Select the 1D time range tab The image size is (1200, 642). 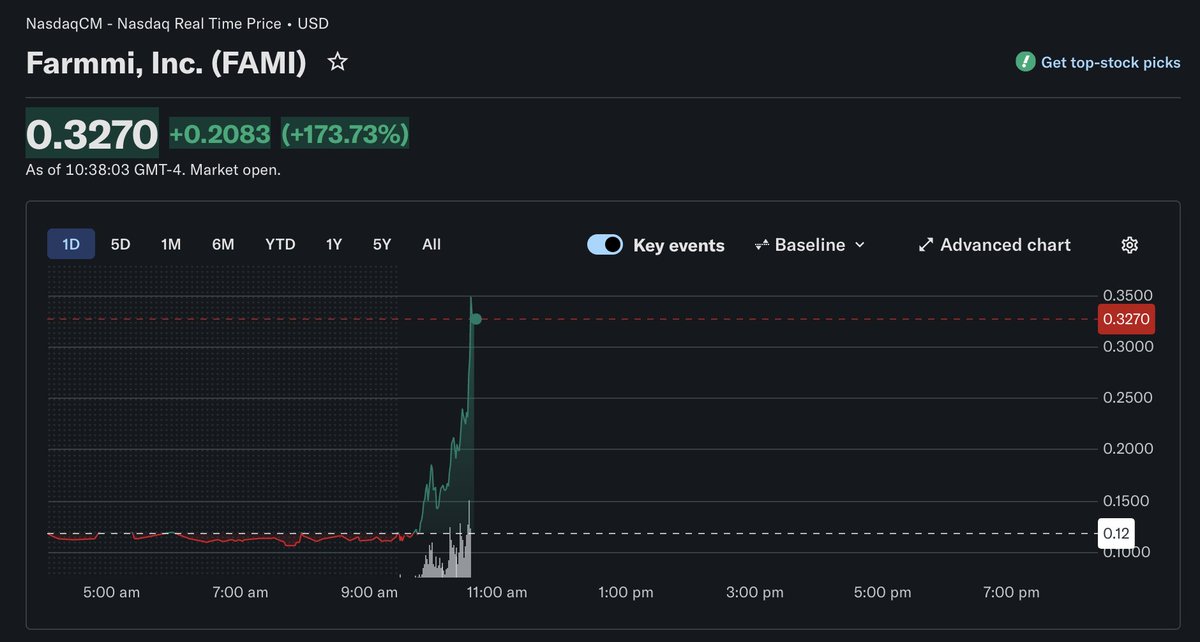71,244
